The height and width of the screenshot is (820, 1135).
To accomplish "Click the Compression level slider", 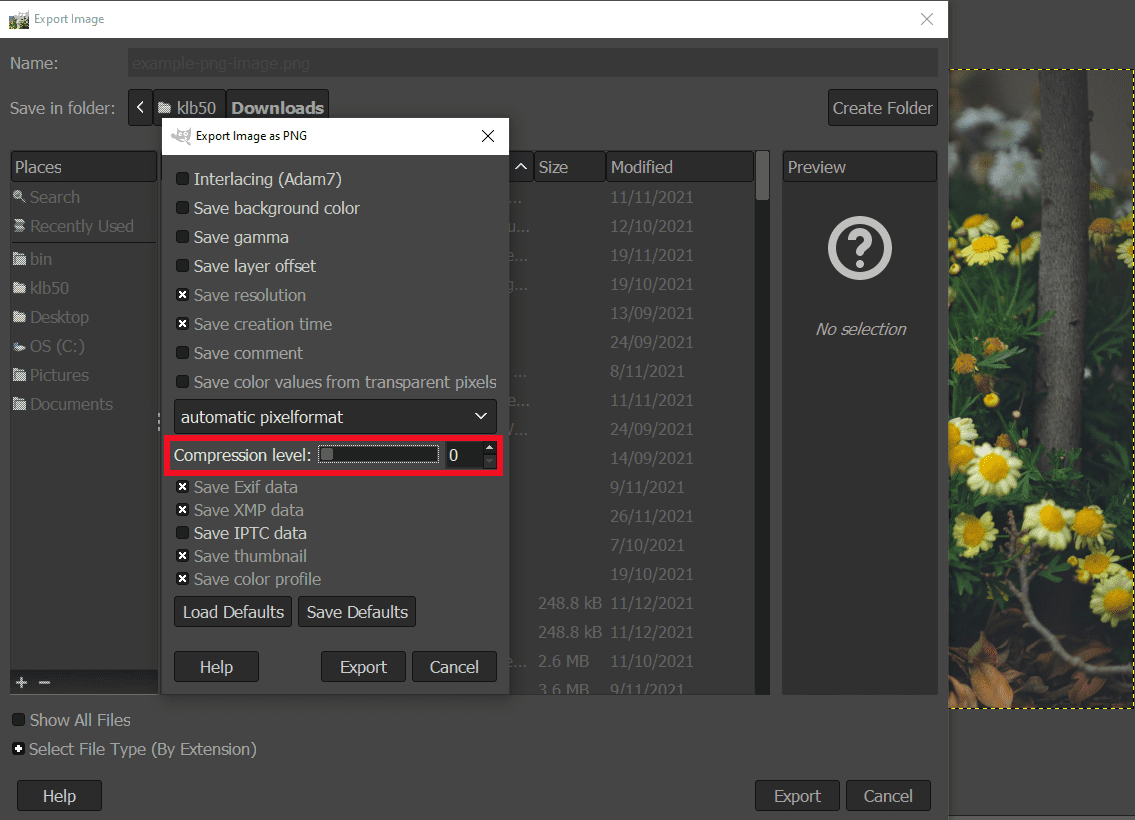I will (378, 455).
